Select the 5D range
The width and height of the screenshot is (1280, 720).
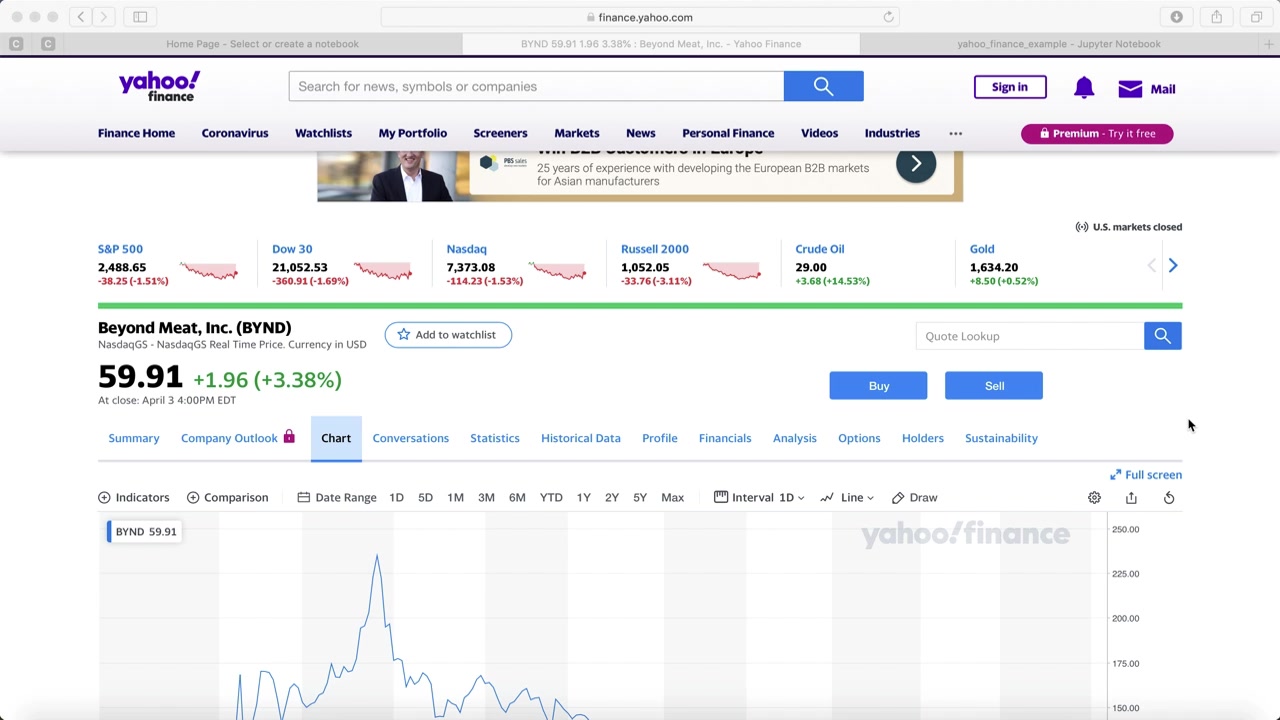pyautogui.click(x=425, y=497)
